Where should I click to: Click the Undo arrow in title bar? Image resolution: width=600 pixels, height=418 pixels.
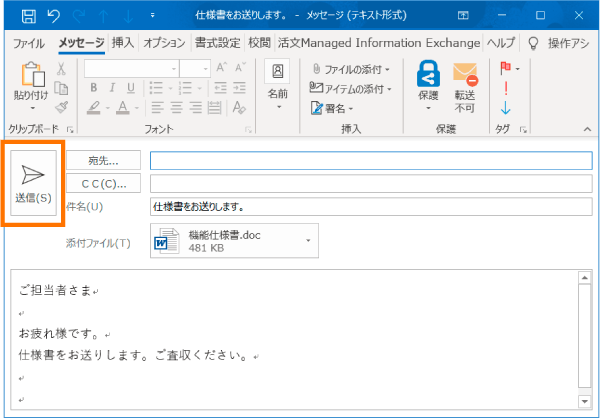pyautogui.click(x=54, y=16)
